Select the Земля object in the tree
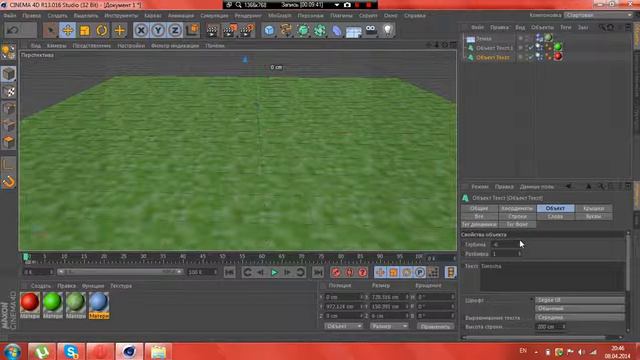 [484, 39]
